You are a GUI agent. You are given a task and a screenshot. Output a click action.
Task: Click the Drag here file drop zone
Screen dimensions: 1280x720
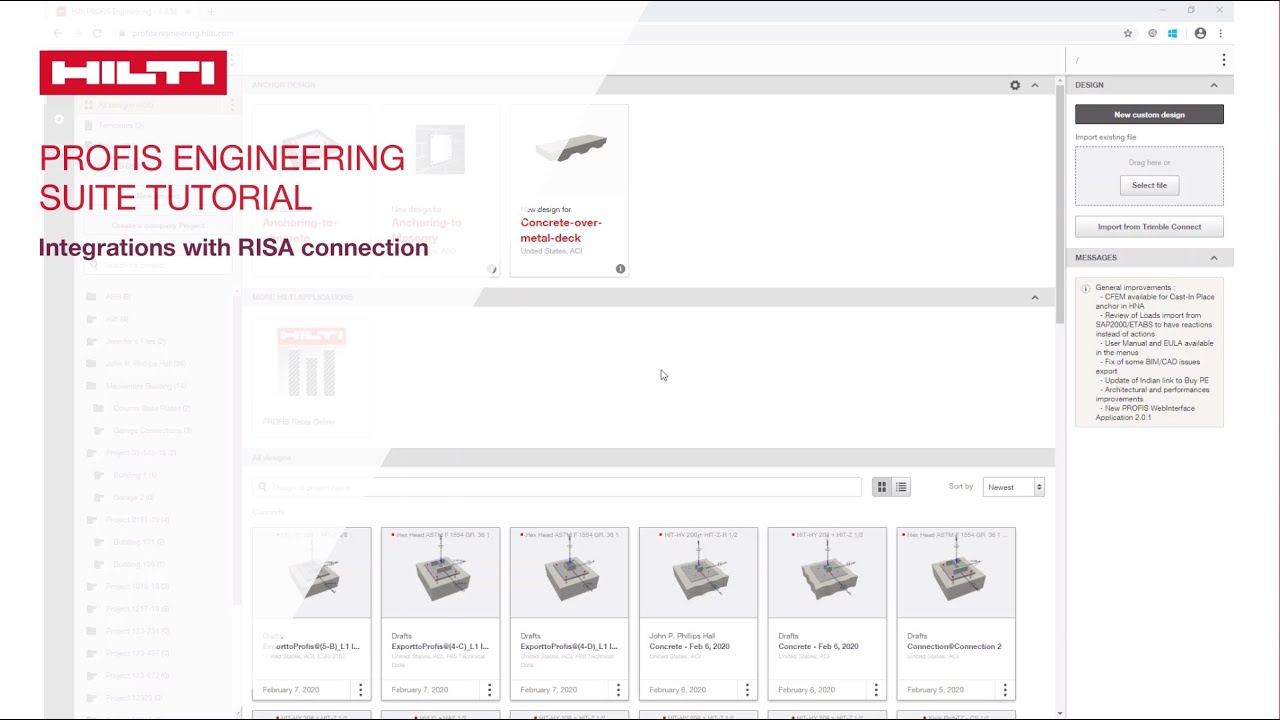pos(1149,176)
